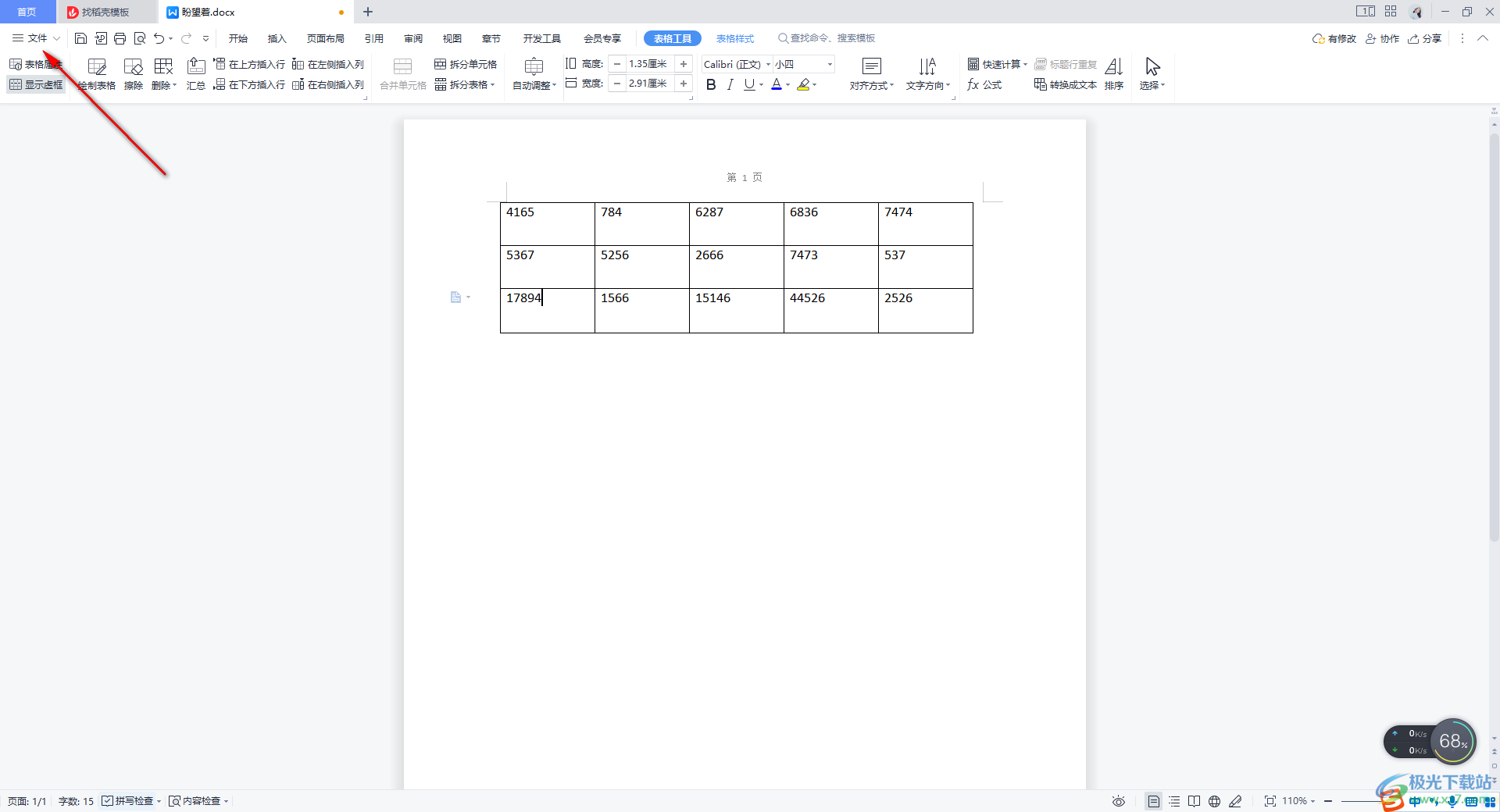
Task: Click the writing mode pen icon
Action: point(1235,801)
